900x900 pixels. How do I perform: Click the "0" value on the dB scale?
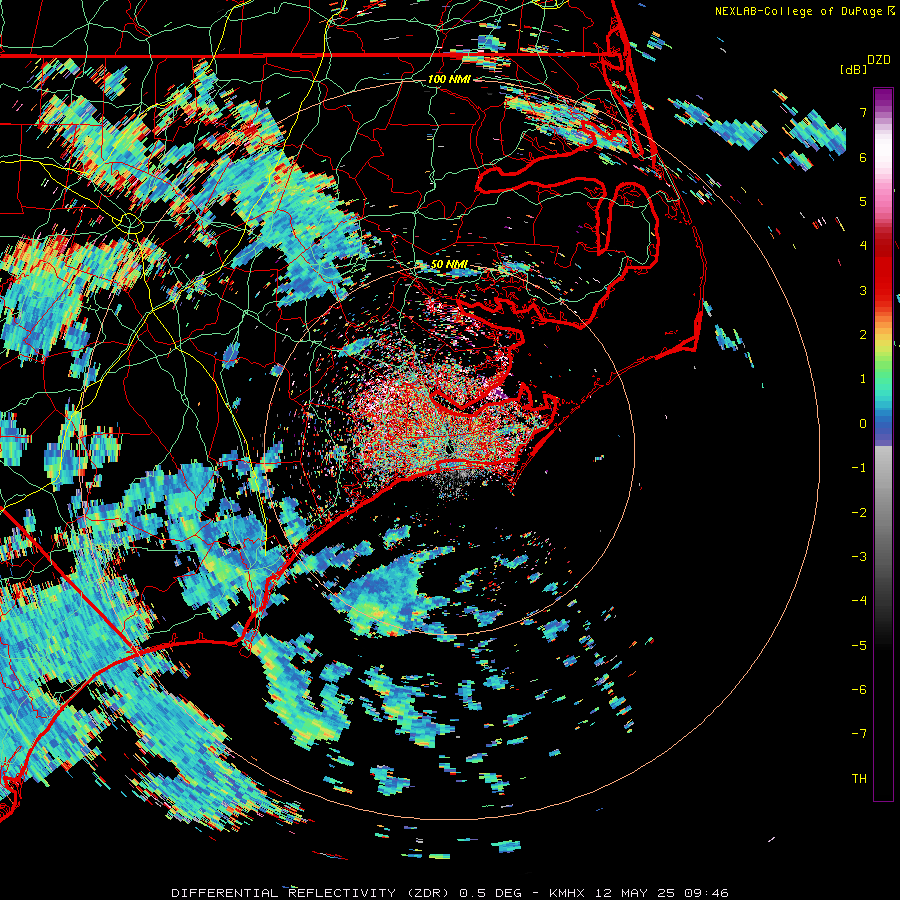point(863,424)
